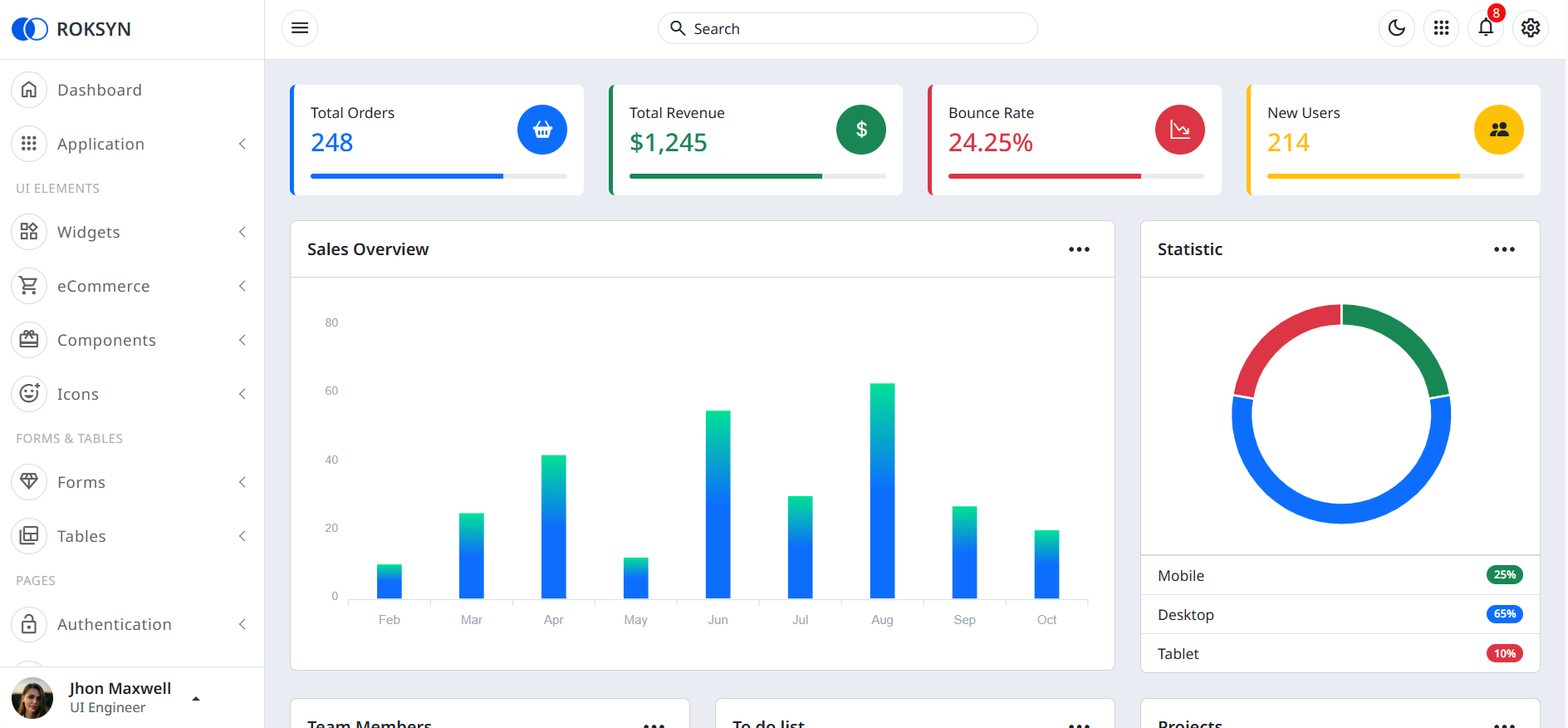Click the Sales Overview heading
Viewport: 1568px width, 728px height.
click(x=368, y=249)
